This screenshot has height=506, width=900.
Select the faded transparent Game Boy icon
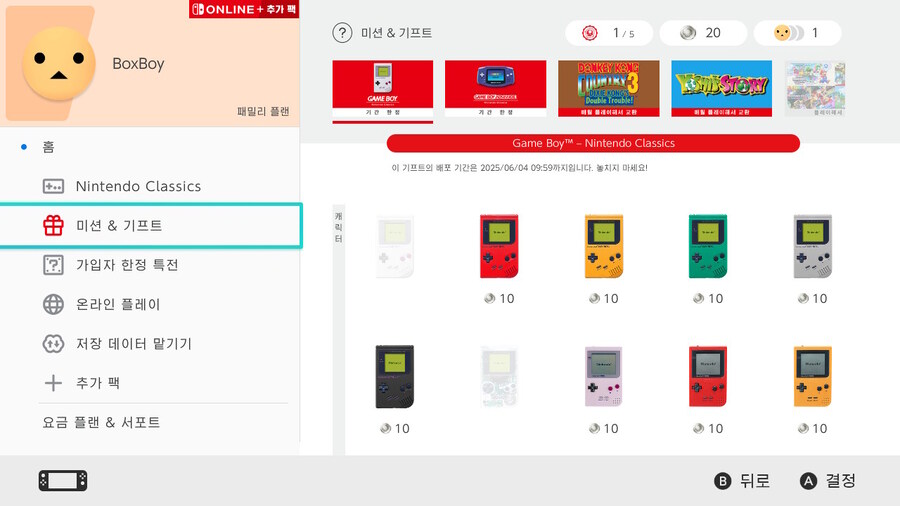coord(499,377)
